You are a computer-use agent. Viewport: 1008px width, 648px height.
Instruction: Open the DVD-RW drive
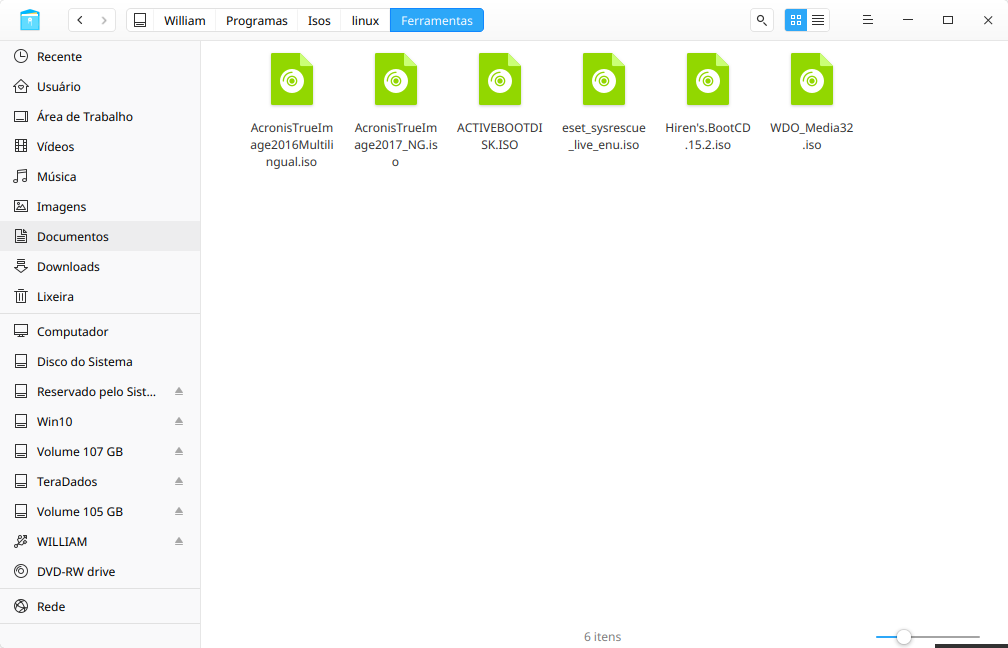point(100,572)
